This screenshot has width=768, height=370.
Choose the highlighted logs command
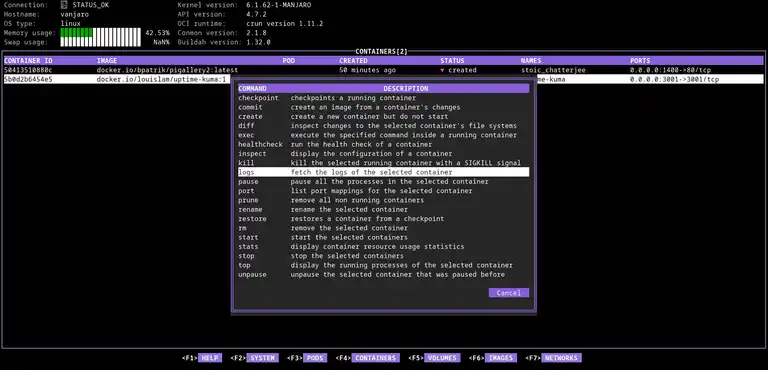tap(384, 173)
